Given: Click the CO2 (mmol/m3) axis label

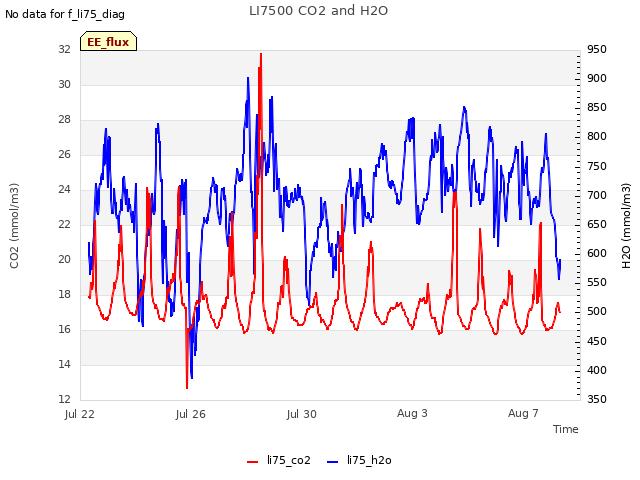Looking at the screenshot, I should pos(14,226).
